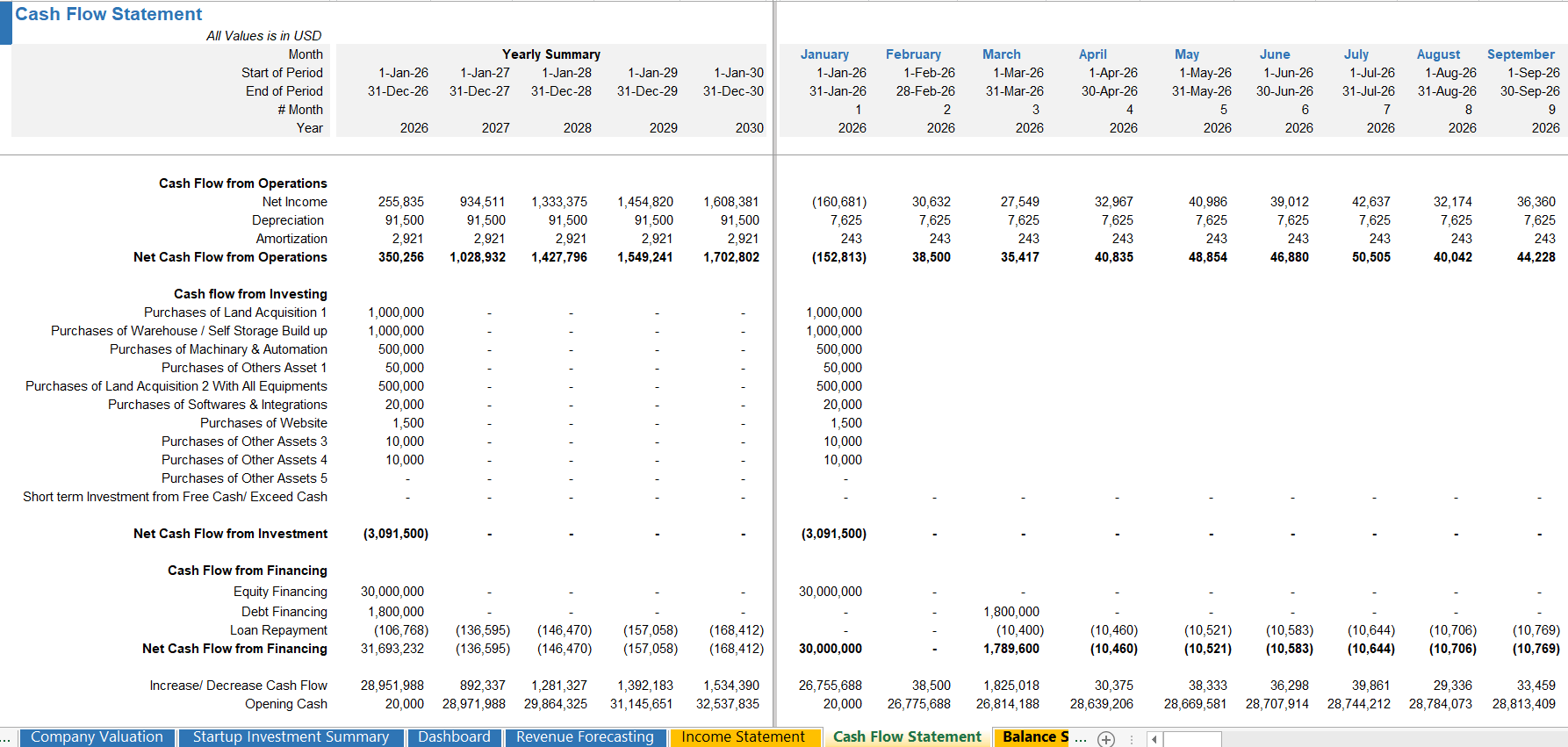1568x747 pixels.
Task: Open the Balance Sheet tab
Action: (1035, 737)
